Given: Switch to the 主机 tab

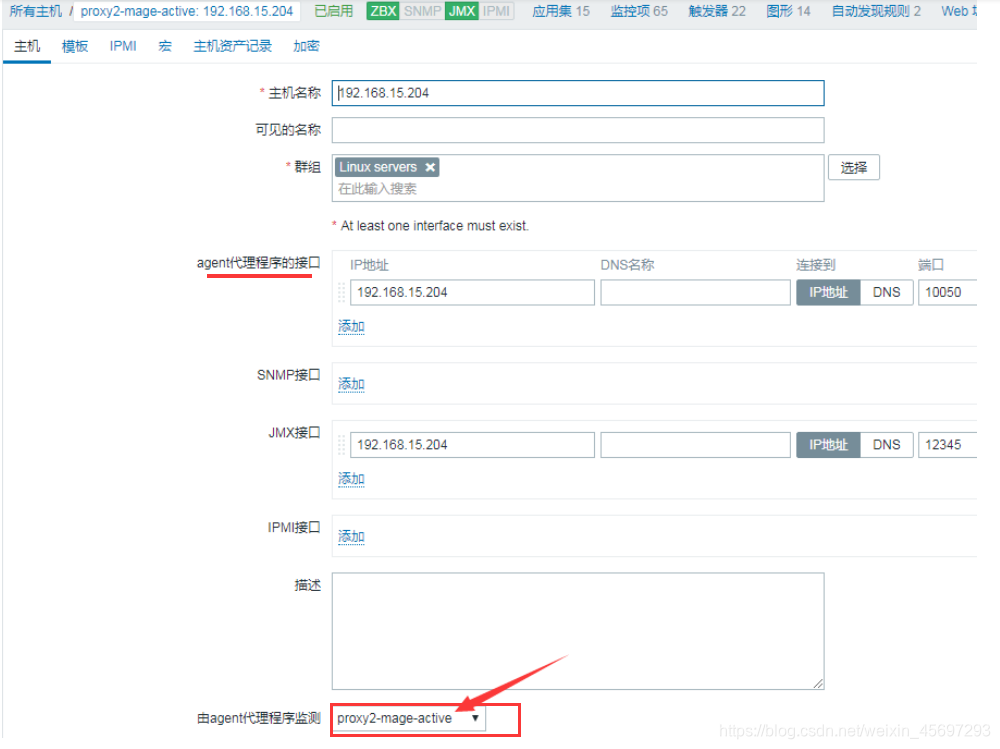Looking at the screenshot, I should click(x=27, y=46).
